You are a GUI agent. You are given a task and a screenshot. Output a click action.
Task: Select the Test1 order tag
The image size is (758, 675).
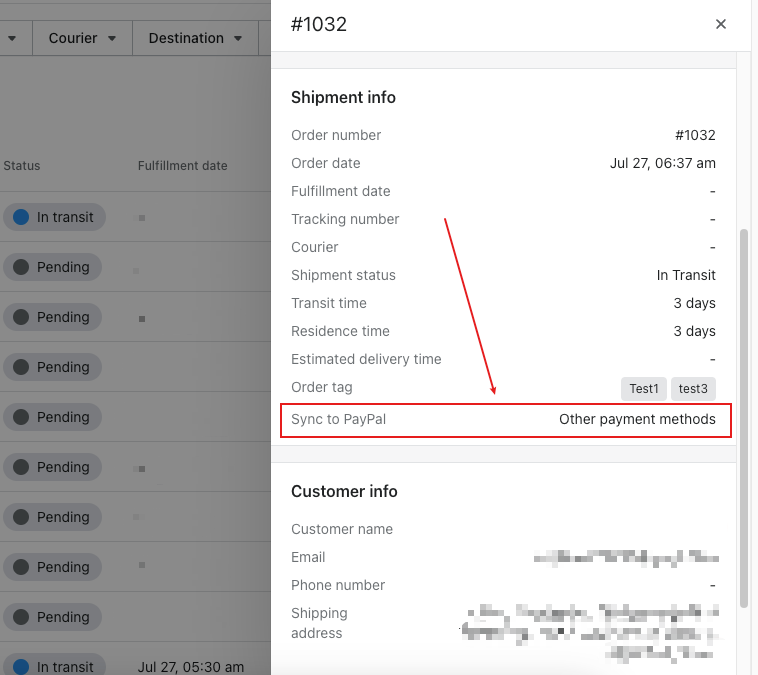point(643,389)
